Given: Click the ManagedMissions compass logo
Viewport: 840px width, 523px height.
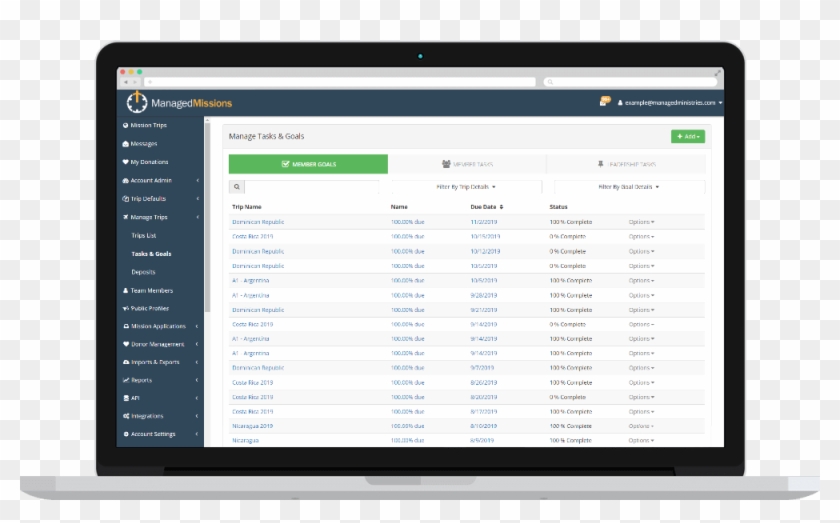Looking at the screenshot, I should pyautogui.click(x=137, y=102).
